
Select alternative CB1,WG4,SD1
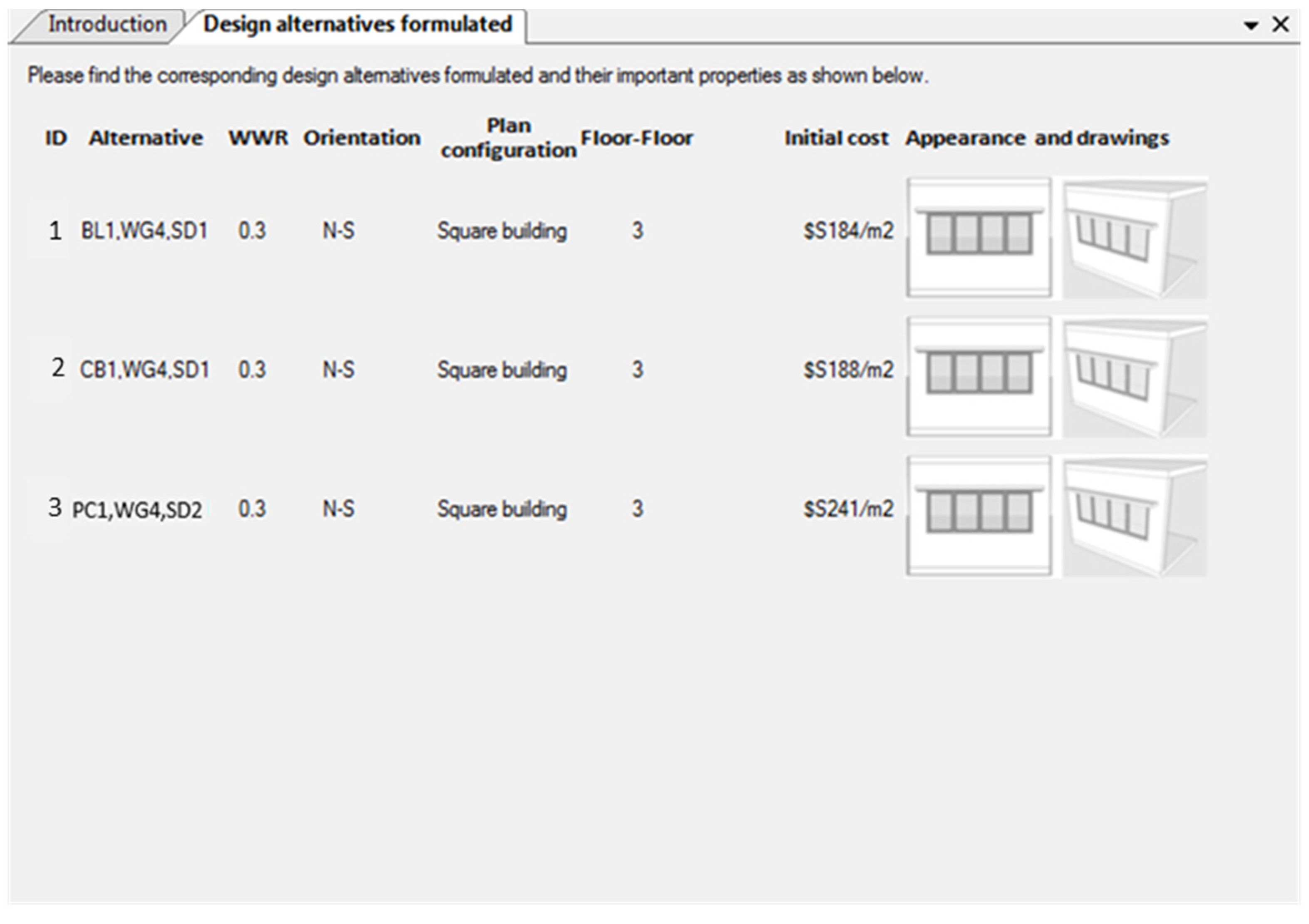[144, 370]
